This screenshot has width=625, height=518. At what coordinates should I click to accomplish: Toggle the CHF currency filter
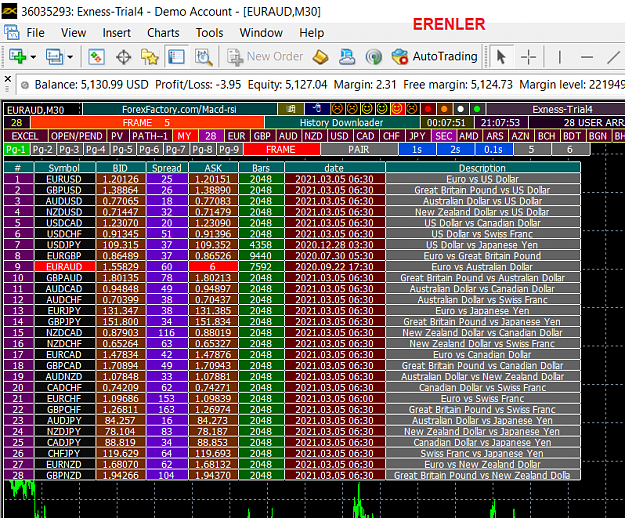click(x=391, y=136)
